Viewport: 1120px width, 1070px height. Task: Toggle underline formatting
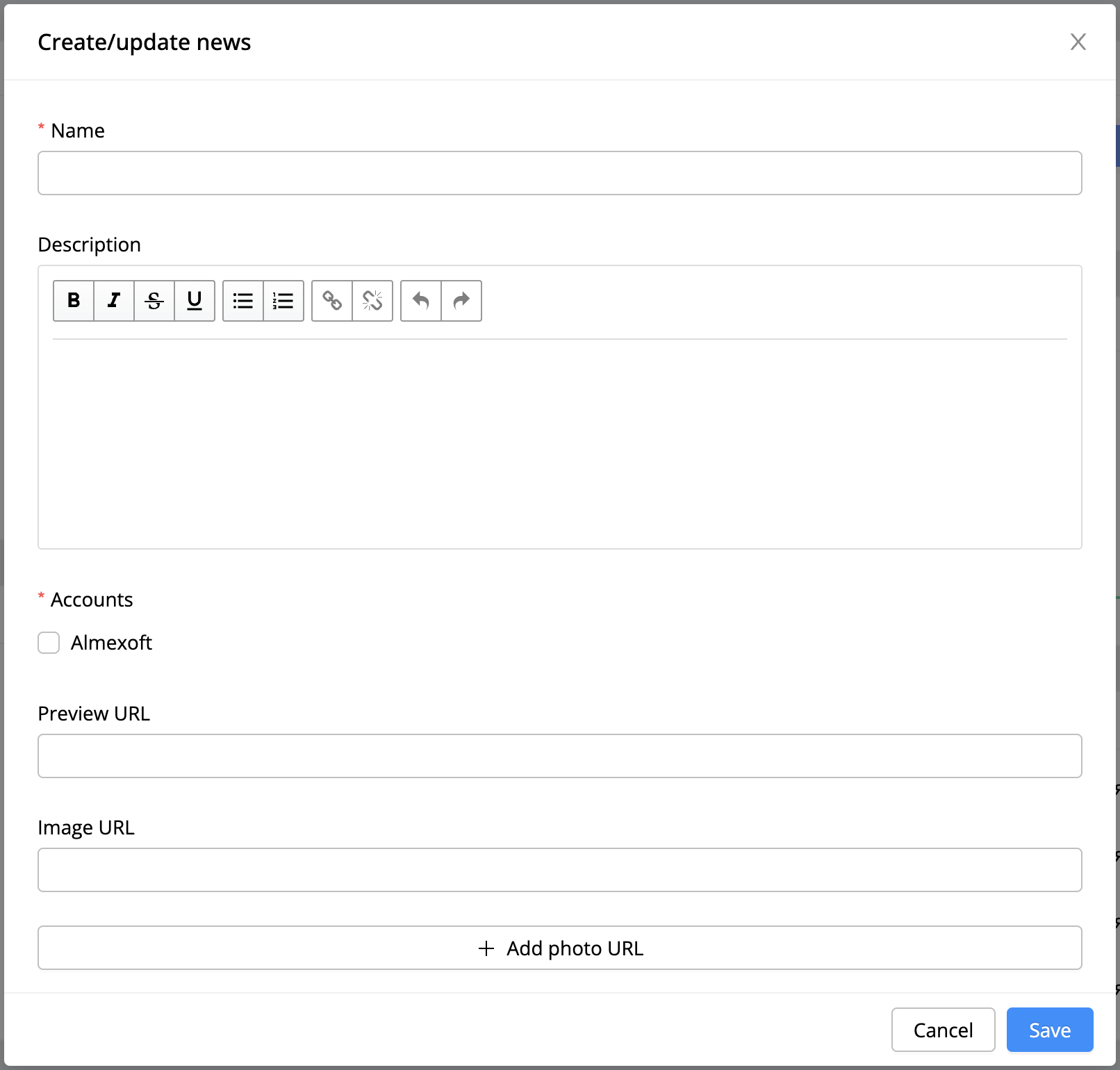coord(195,301)
